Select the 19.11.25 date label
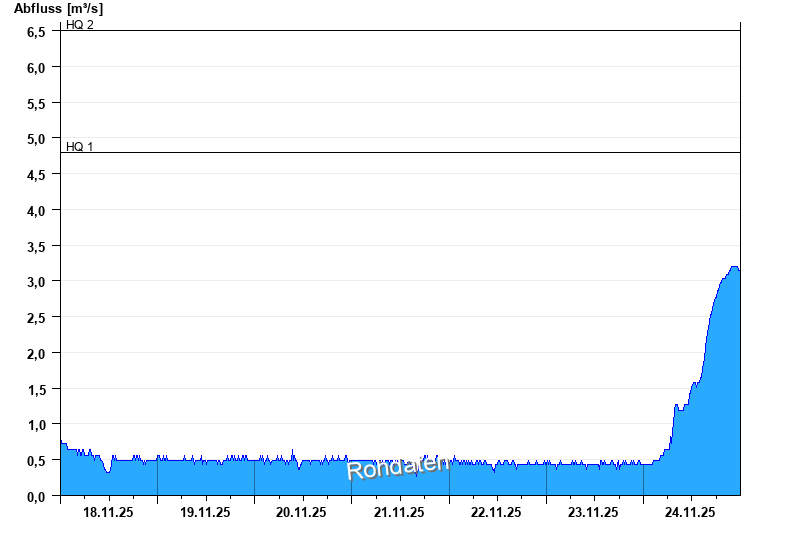 pyautogui.click(x=205, y=512)
